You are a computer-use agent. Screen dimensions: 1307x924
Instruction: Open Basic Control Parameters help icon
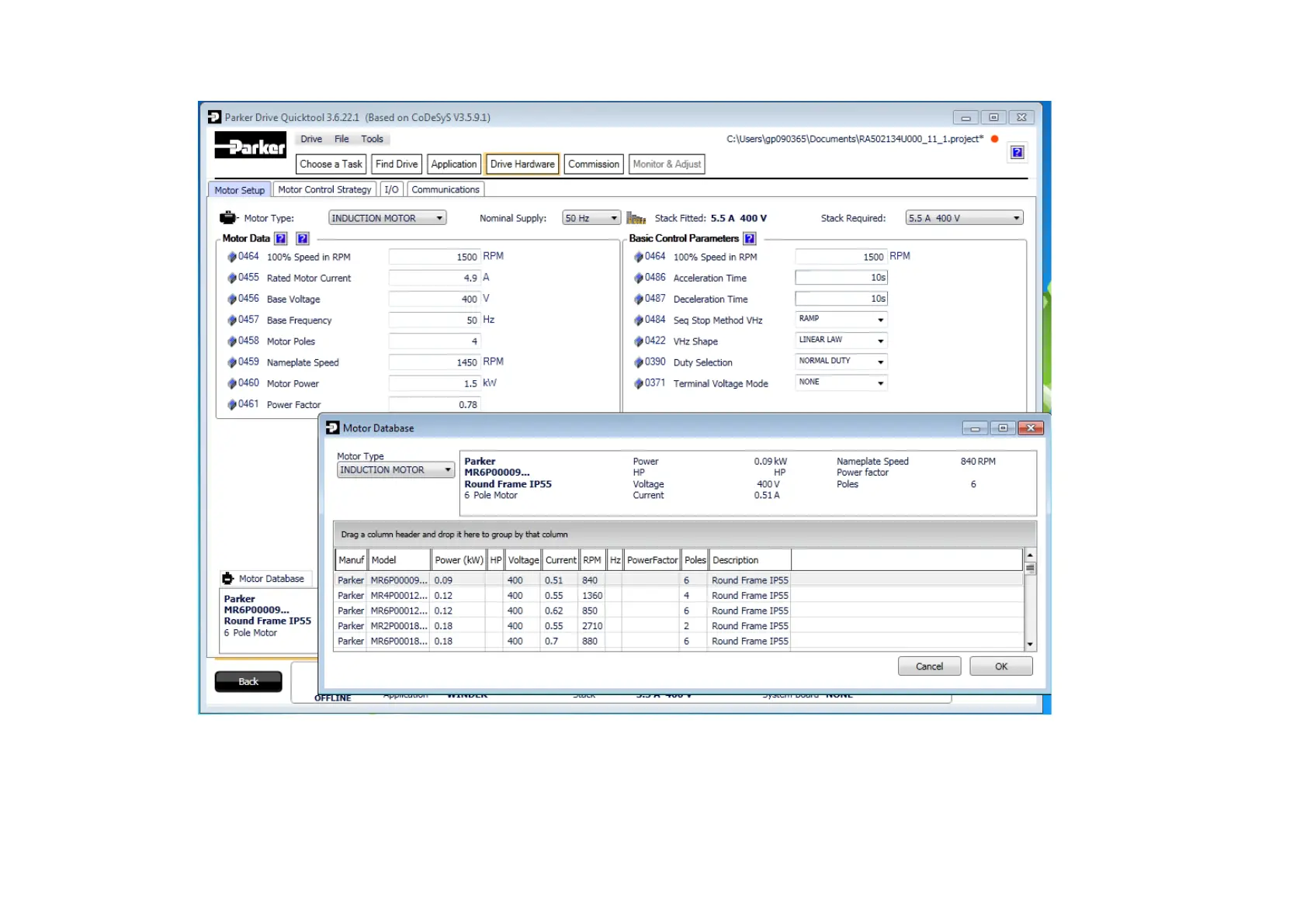[x=750, y=239]
